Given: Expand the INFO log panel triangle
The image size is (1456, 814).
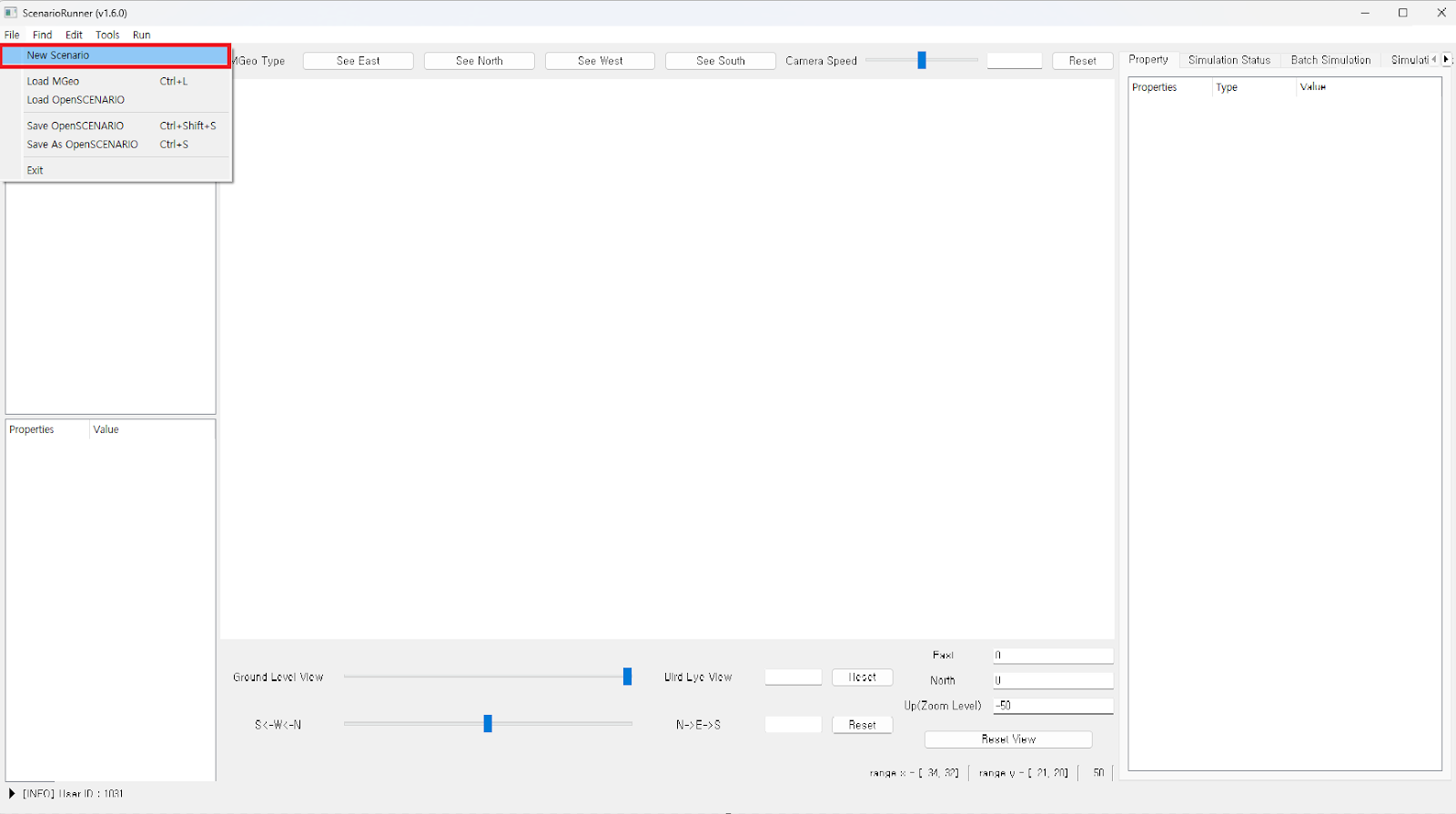Looking at the screenshot, I should [12, 794].
